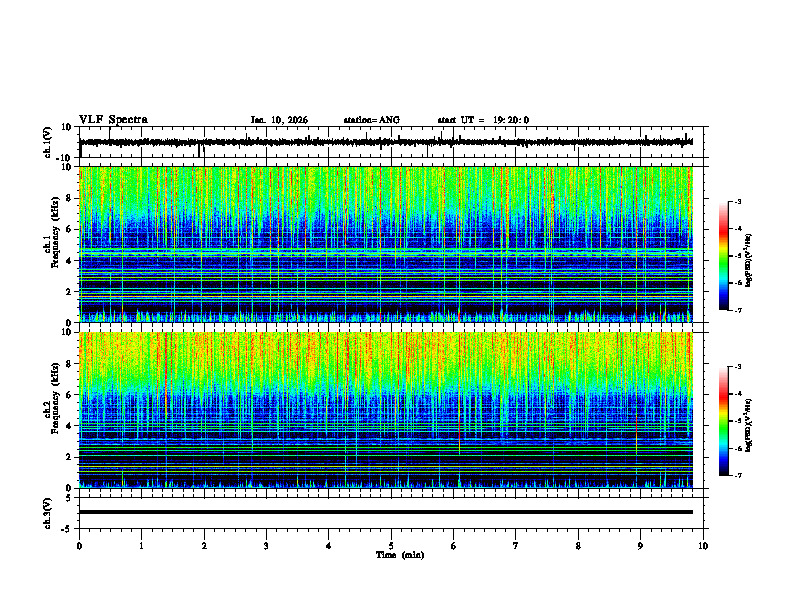
Task: Click the ch.2 spectrogram color bar
Action: tap(723, 421)
